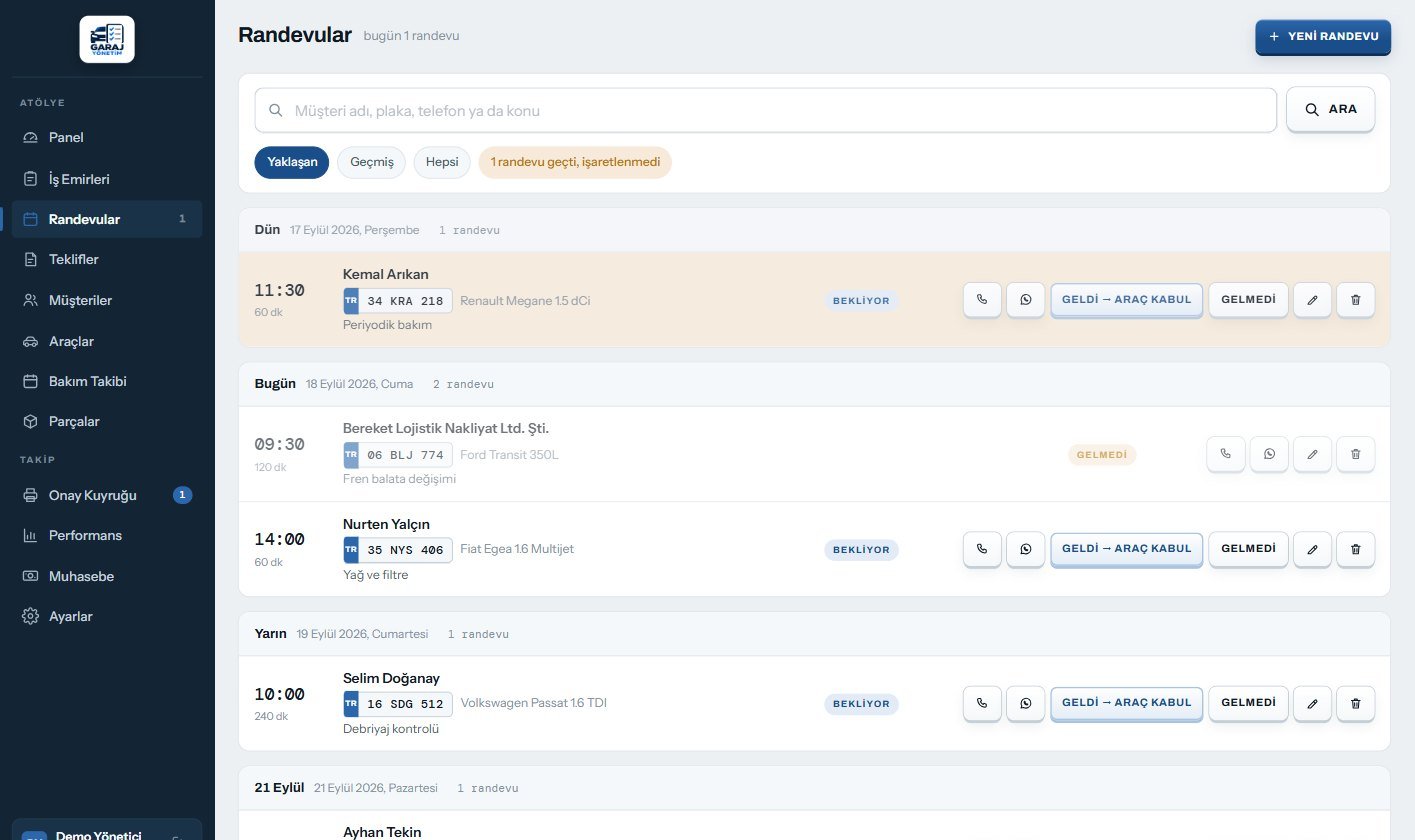1415x840 pixels.
Task: Go to Bakım Takibi page
Action: pyautogui.click(x=107, y=381)
